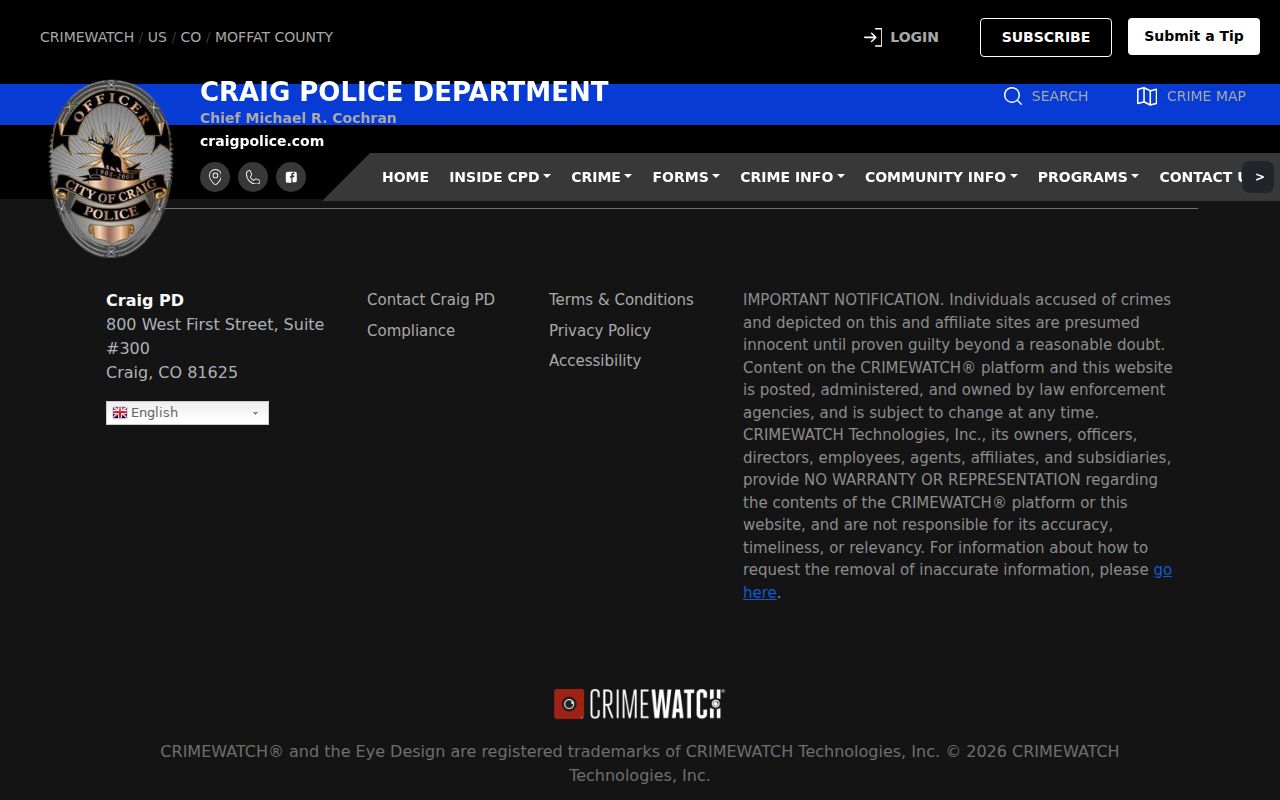This screenshot has height=800, width=1280.
Task: Open the Compliance link
Action: 411,330
